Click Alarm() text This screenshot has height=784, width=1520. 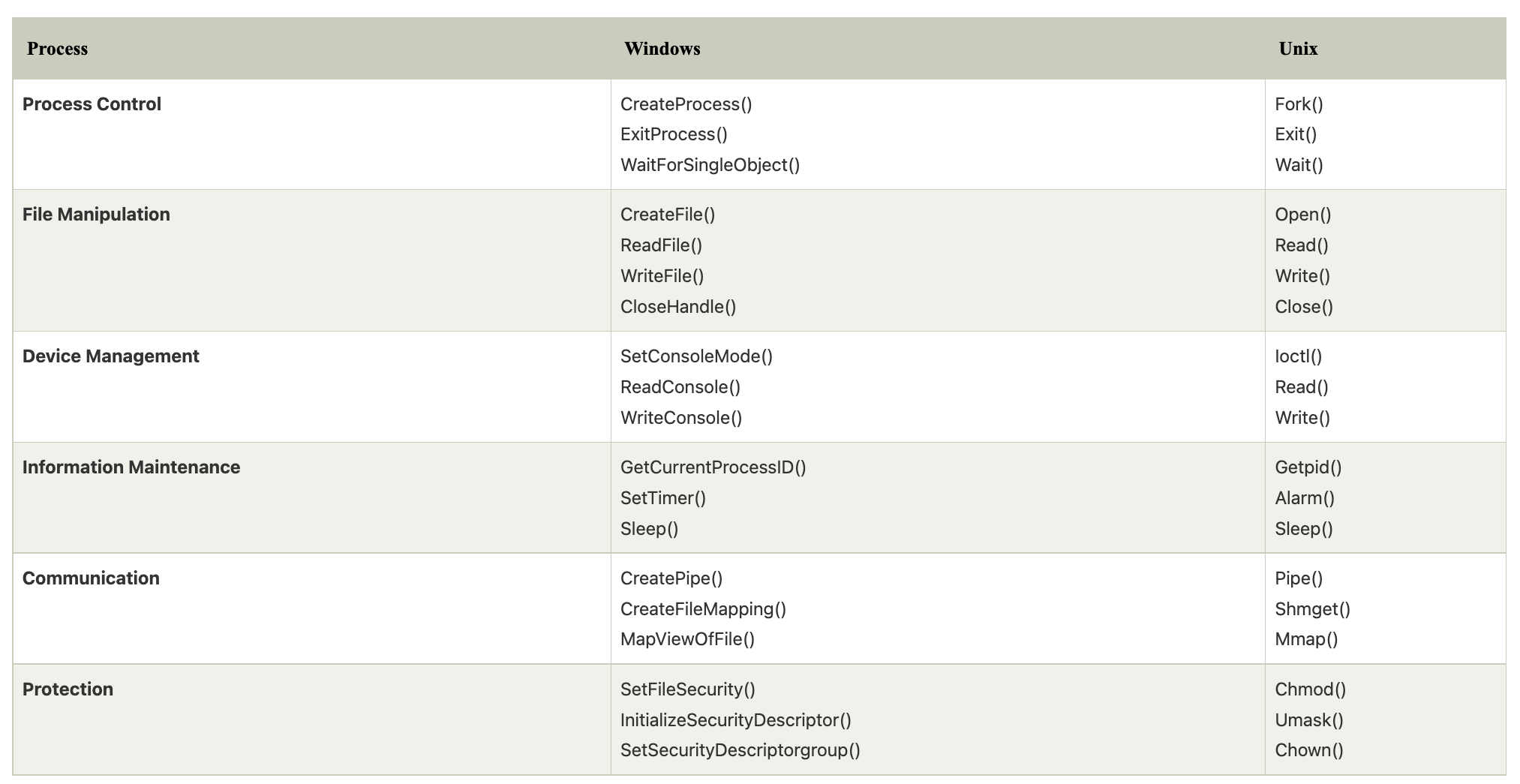[1305, 498]
